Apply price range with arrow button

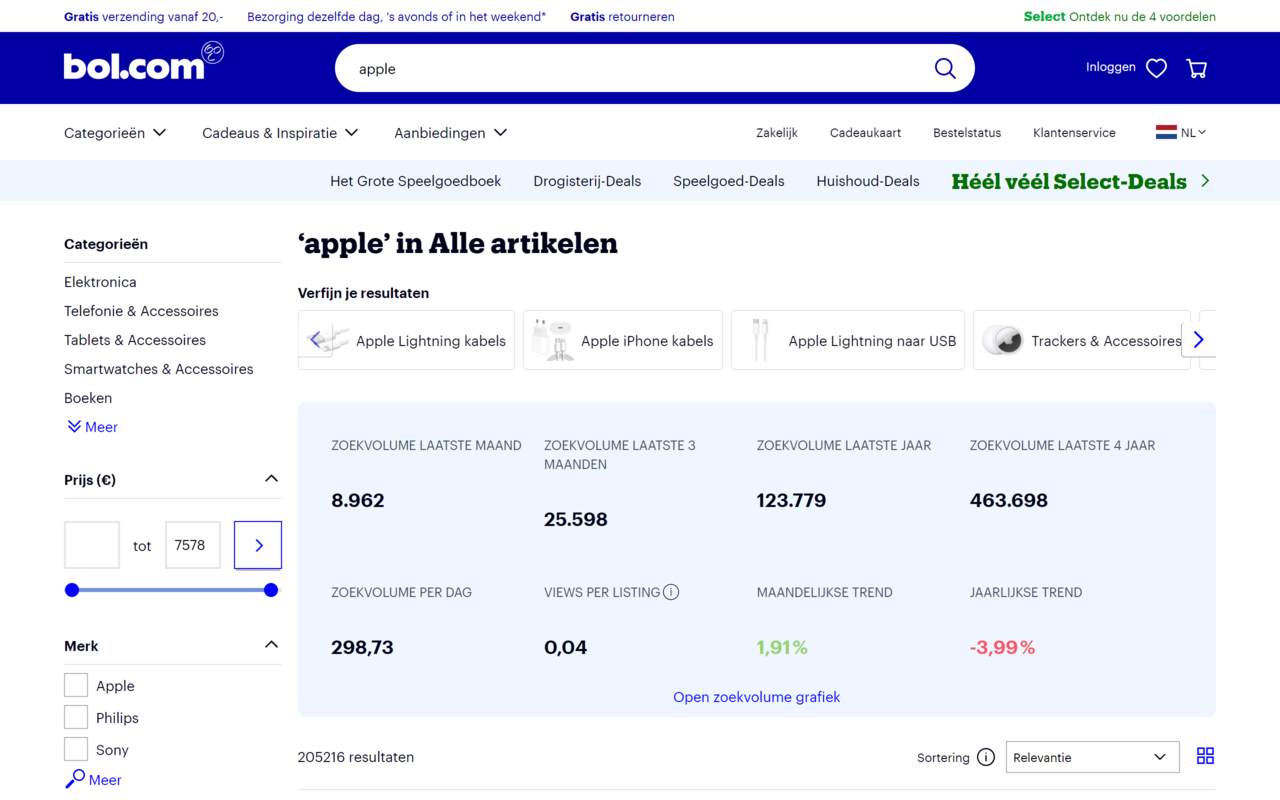258,545
